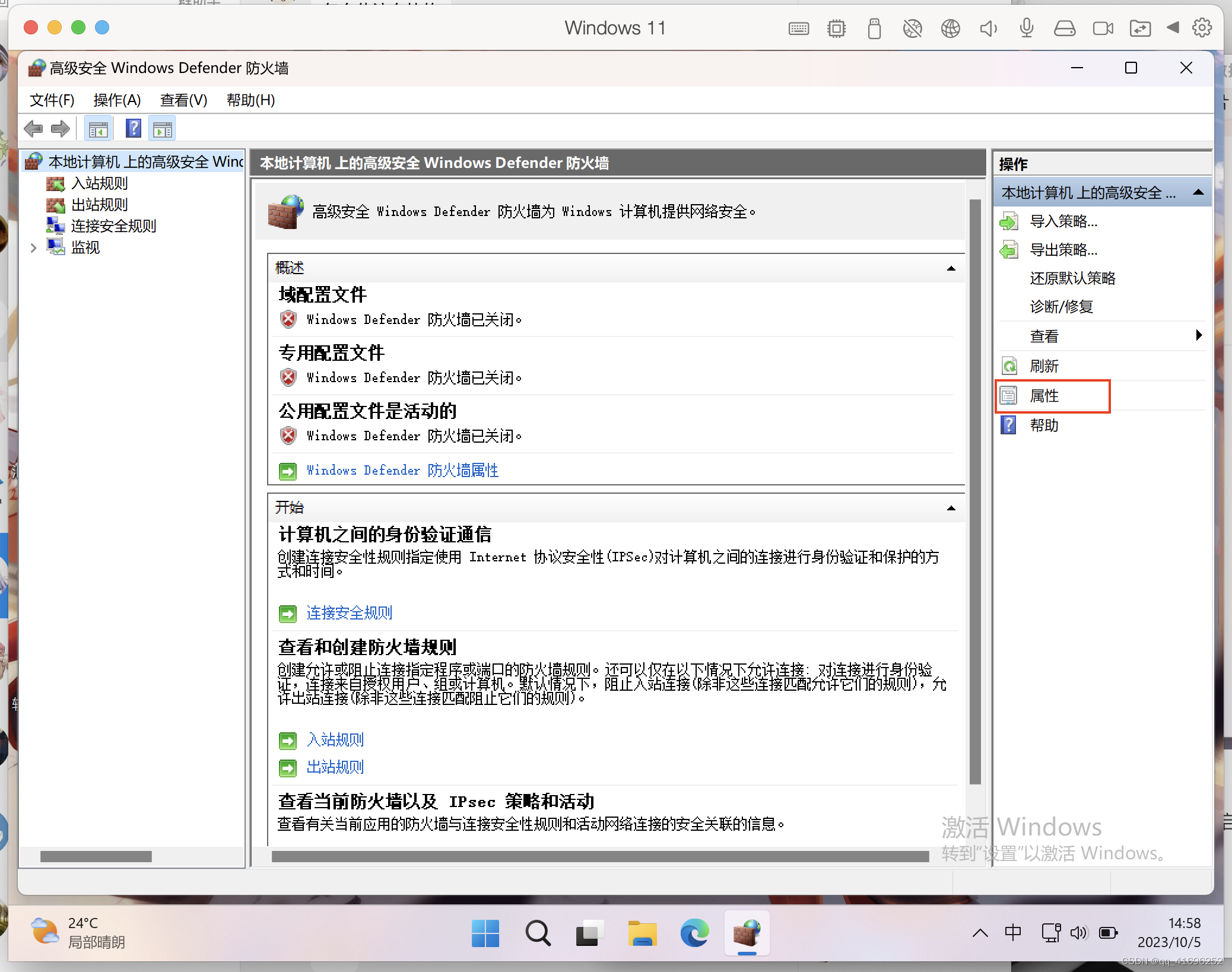Viewport: 1232px width, 972px height.
Task: Open the 帮助(H) menu
Action: (x=250, y=100)
